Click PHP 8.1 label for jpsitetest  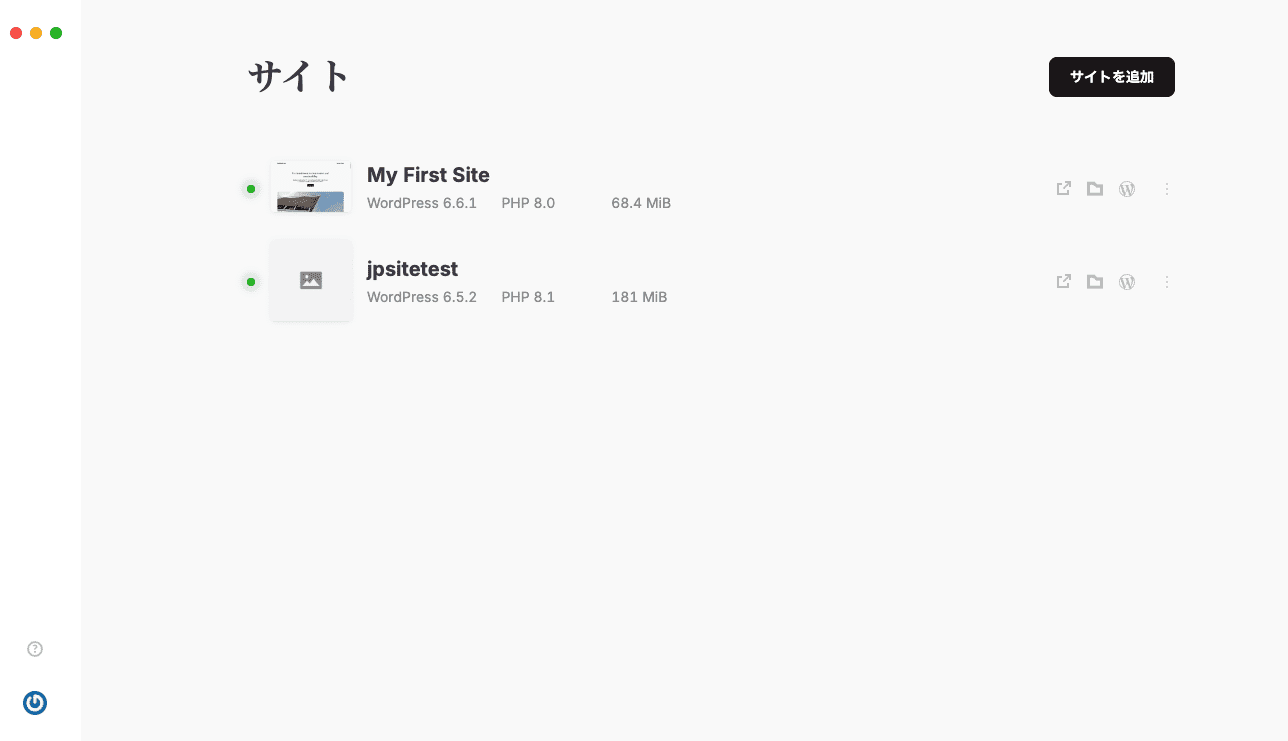pyautogui.click(x=528, y=297)
